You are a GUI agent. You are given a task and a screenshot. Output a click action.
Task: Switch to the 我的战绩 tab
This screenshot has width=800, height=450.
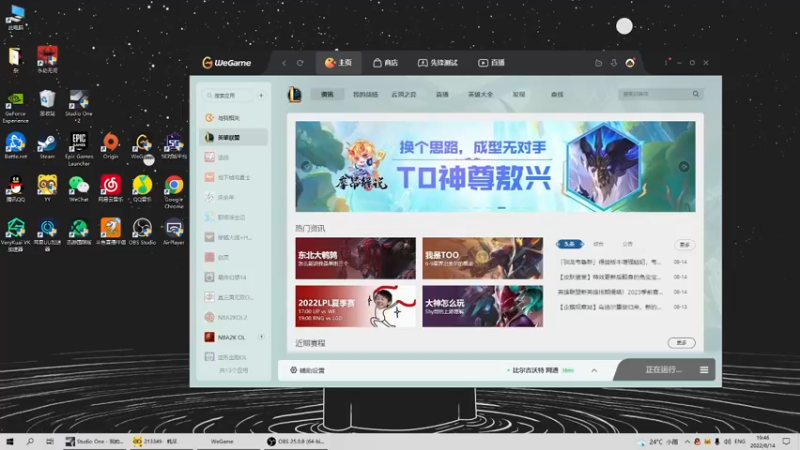click(x=365, y=94)
